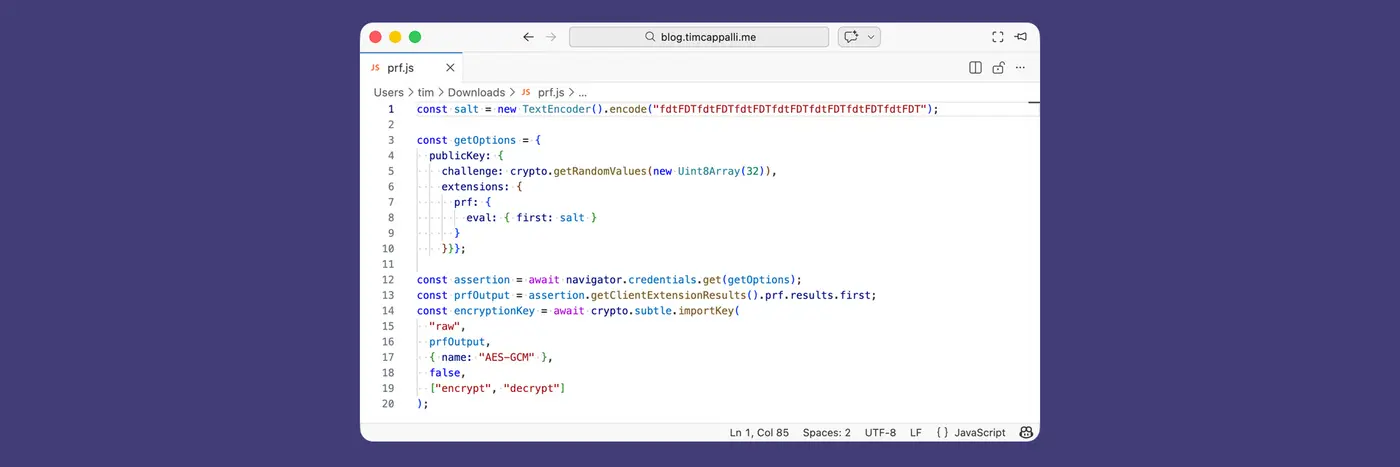Expand the dropdown arrow beside Copilot chat
Viewport: 1400px width, 467px height.
(x=872, y=37)
